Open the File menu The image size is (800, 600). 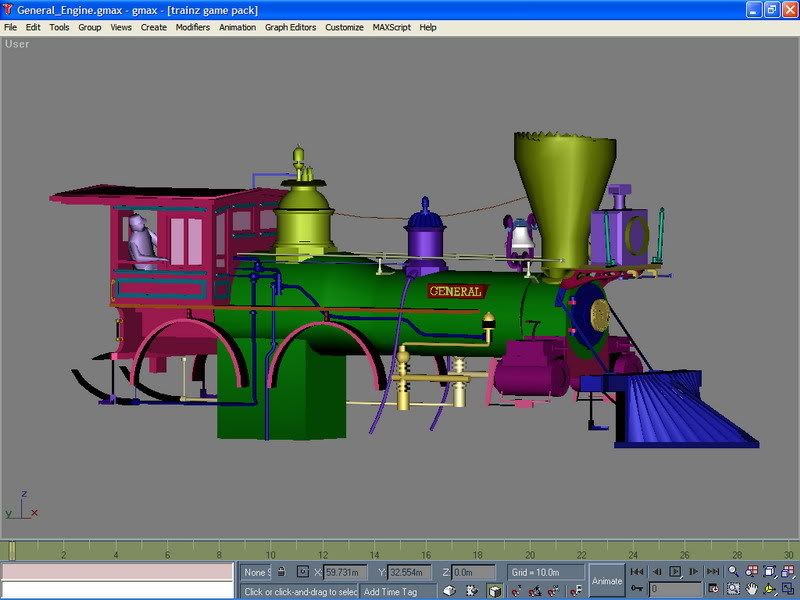click(x=10, y=28)
